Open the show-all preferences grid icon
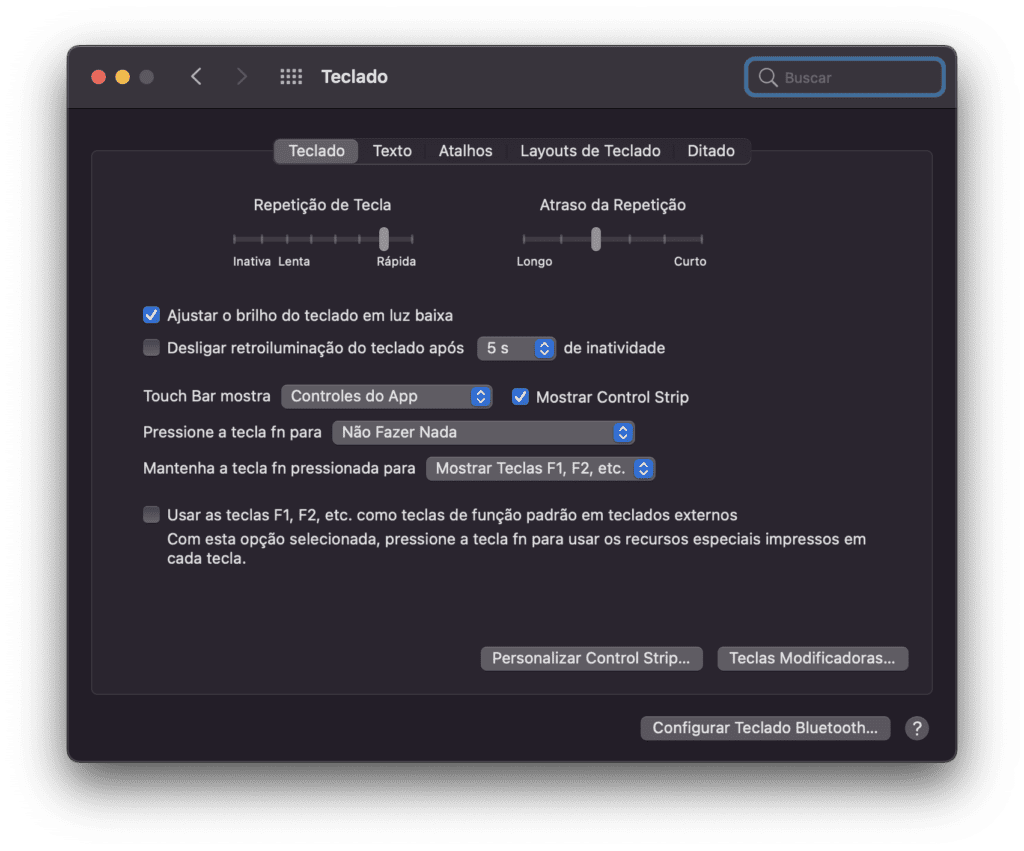This screenshot has width=1024, height=851. [291, 77]
